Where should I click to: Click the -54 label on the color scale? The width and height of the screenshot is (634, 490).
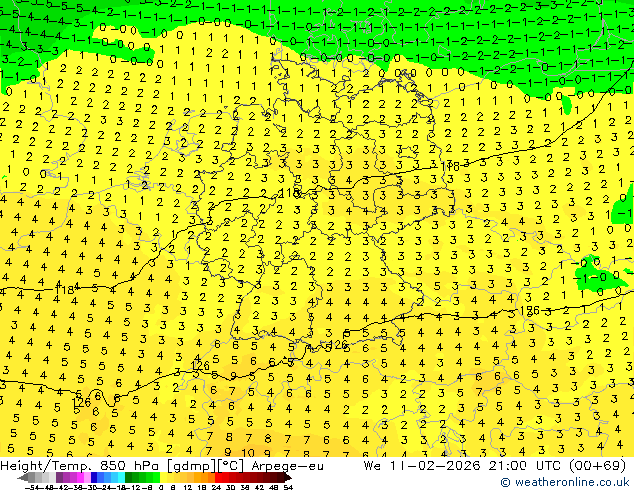coord(32,487)
